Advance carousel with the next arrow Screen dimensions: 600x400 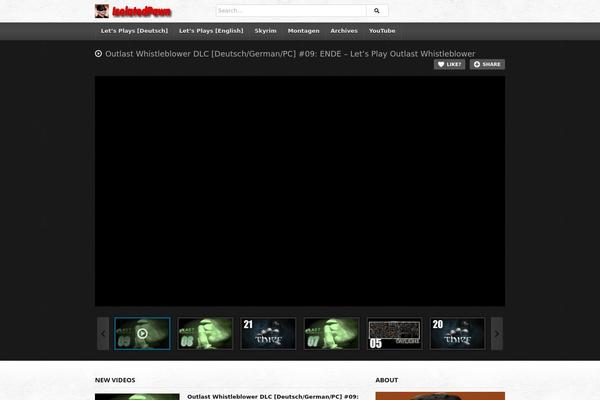tap(497, 334)
